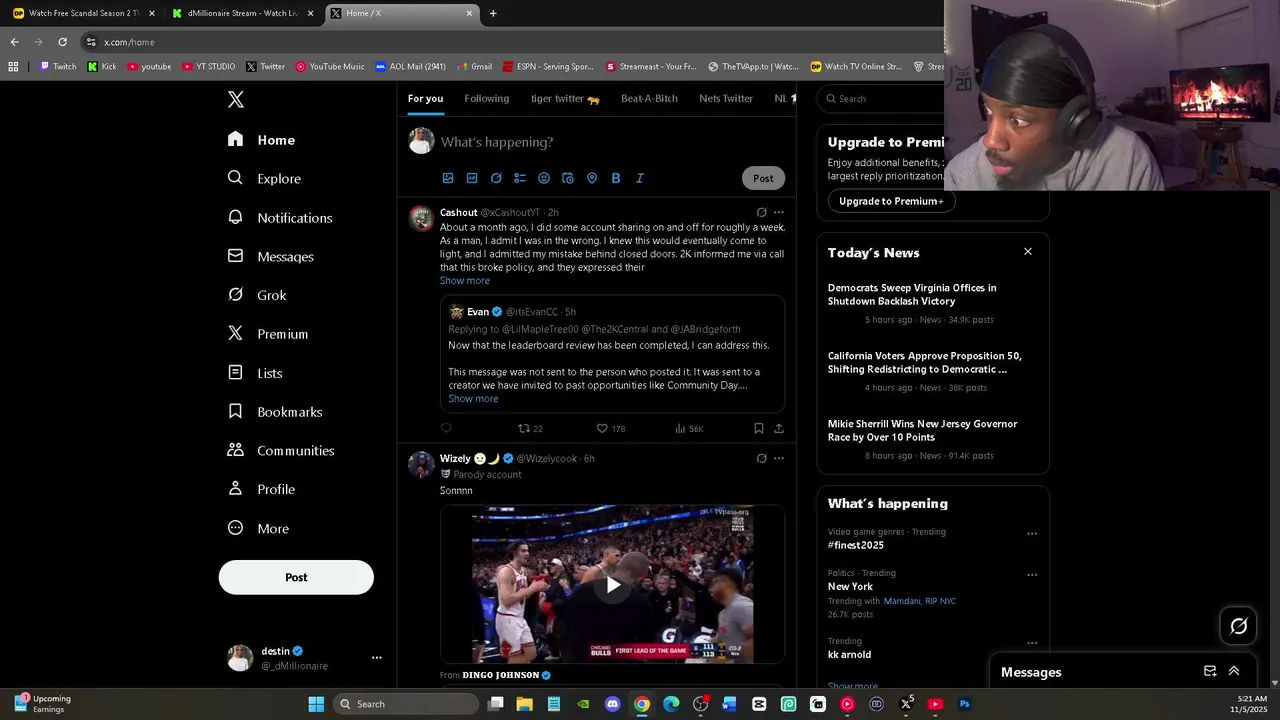The height and width of the screenshot is (720, 1280).
Task: Play the Bulls game video in Wizely's post
Action: pyautogui.click(x=612, y=585)
